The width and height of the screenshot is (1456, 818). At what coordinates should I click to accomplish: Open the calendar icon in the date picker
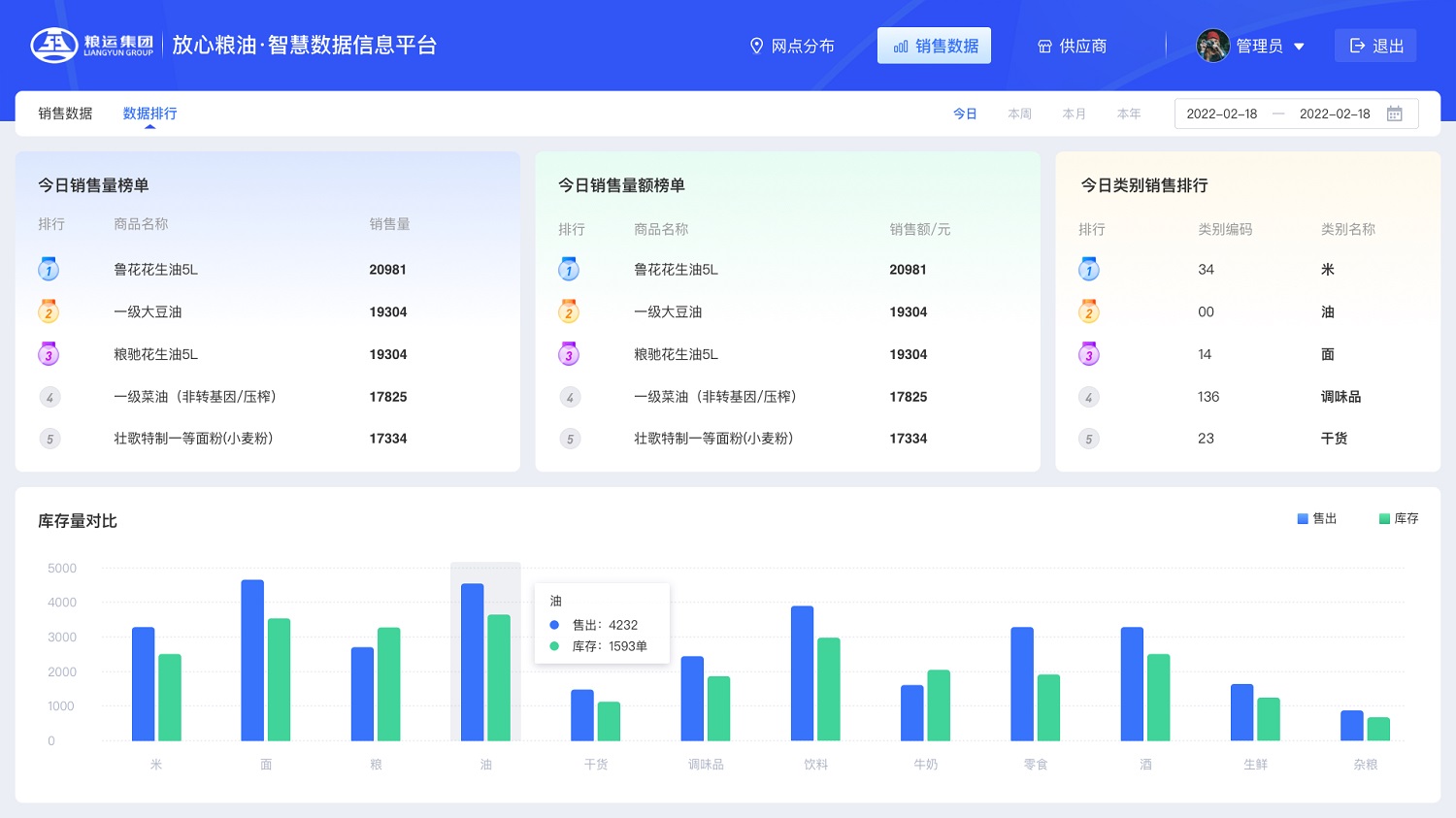point(1395,114)
